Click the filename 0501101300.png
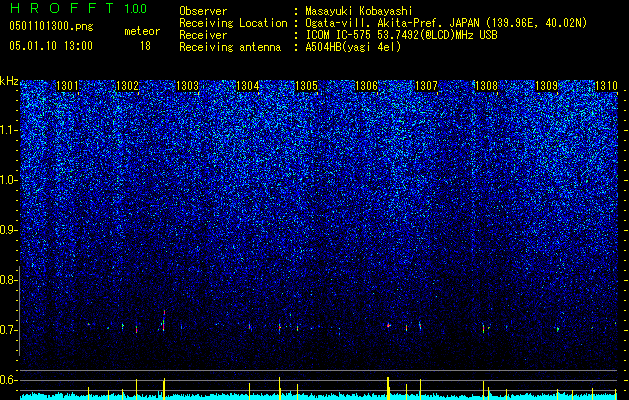 51,27
